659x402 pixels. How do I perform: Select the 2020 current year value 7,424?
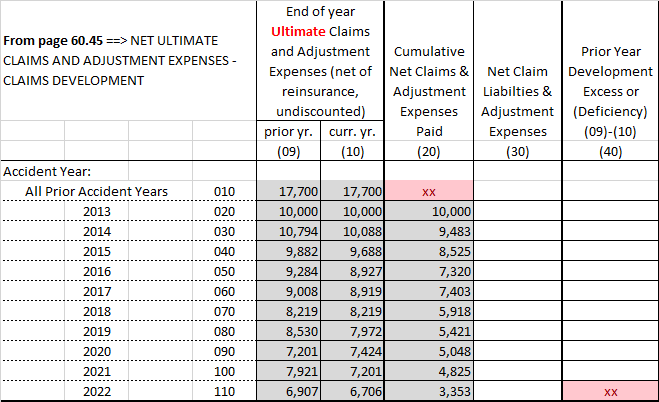click(x=353, y=351)
